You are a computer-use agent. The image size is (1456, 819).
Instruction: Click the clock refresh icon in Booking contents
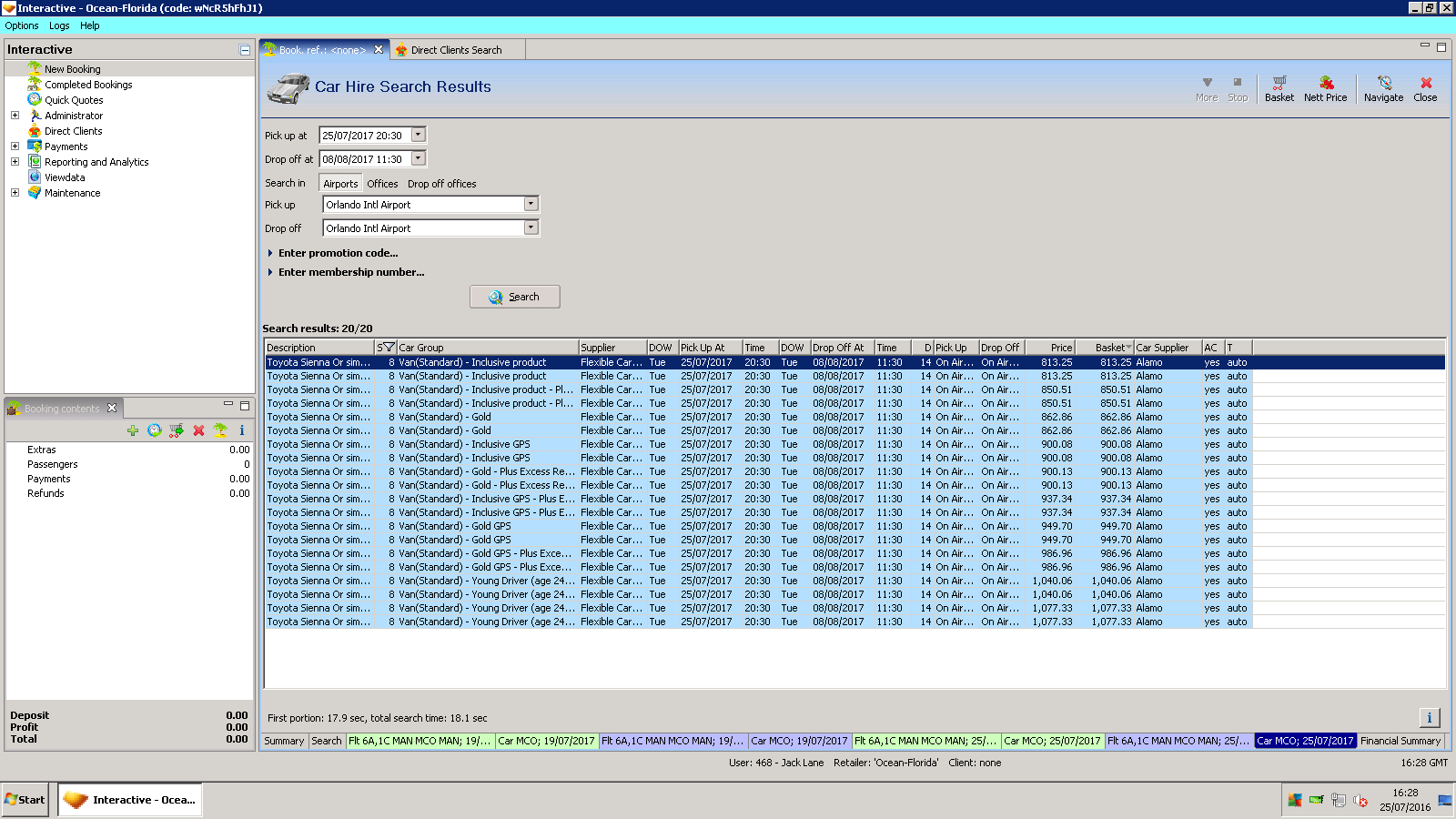pos(155,430)
